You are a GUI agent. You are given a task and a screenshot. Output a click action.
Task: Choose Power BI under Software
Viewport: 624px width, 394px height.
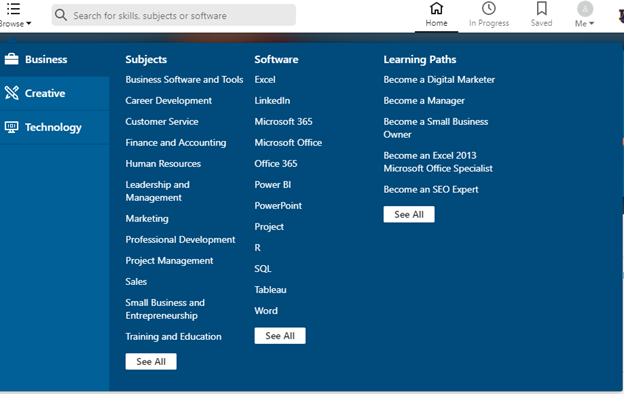273,185
